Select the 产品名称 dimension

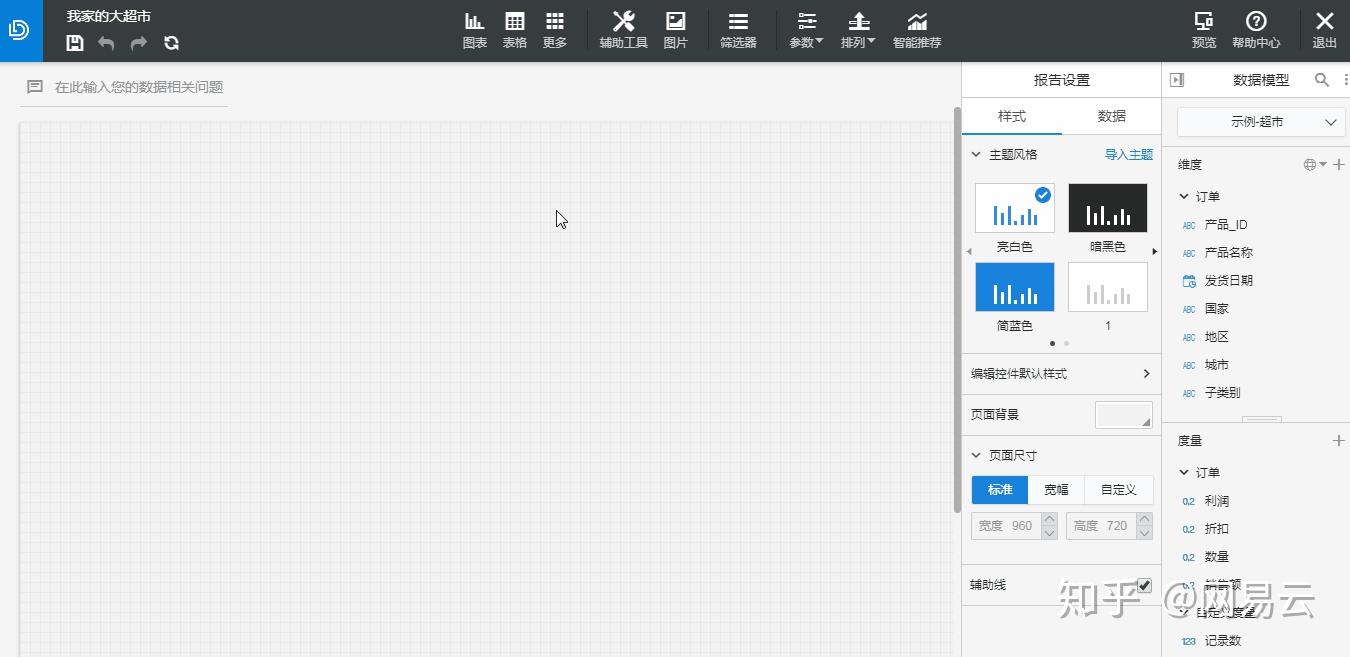(1228, 253)
